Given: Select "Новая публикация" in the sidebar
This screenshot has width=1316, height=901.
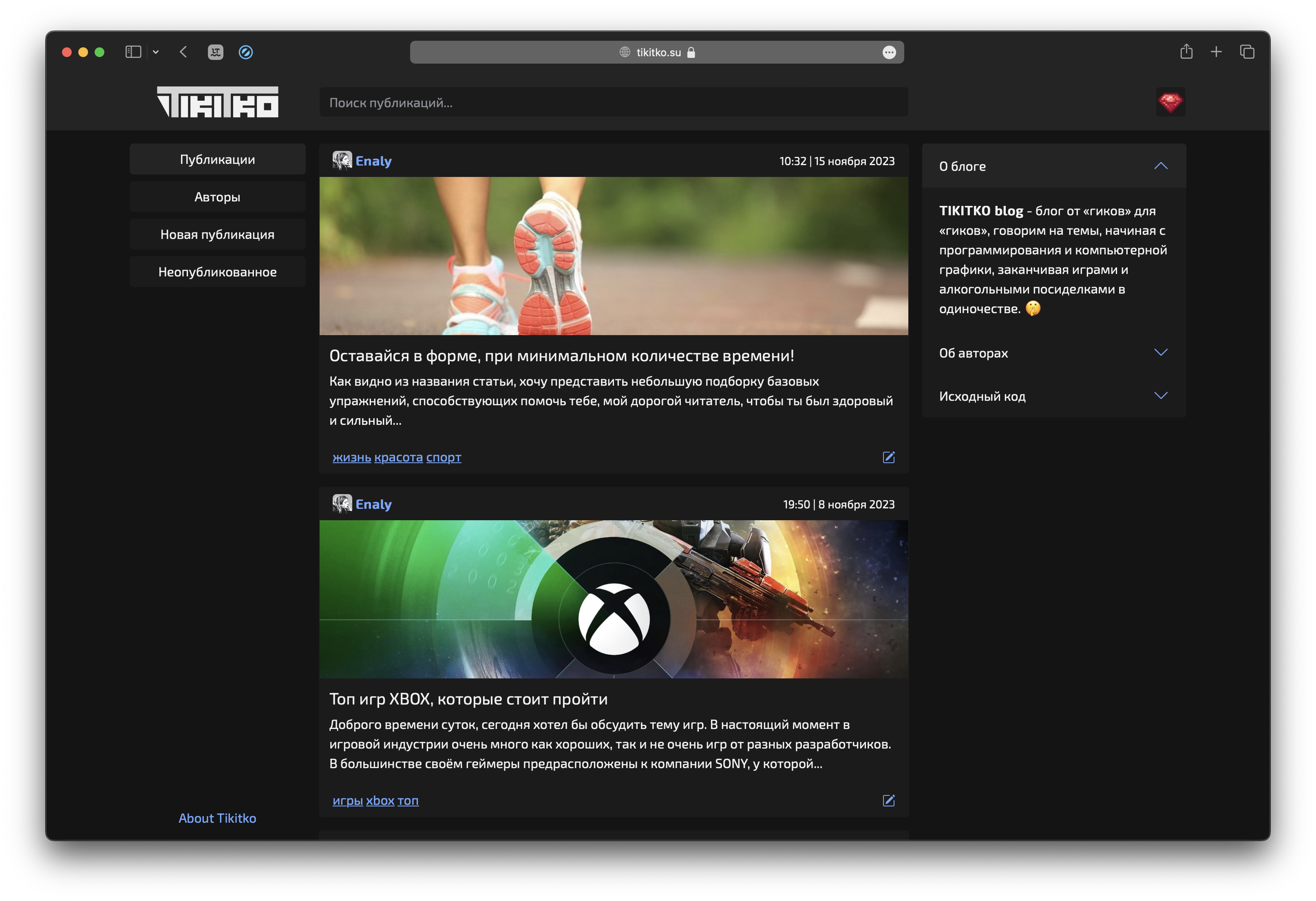Looking at the screenshot, I should 217,234.
